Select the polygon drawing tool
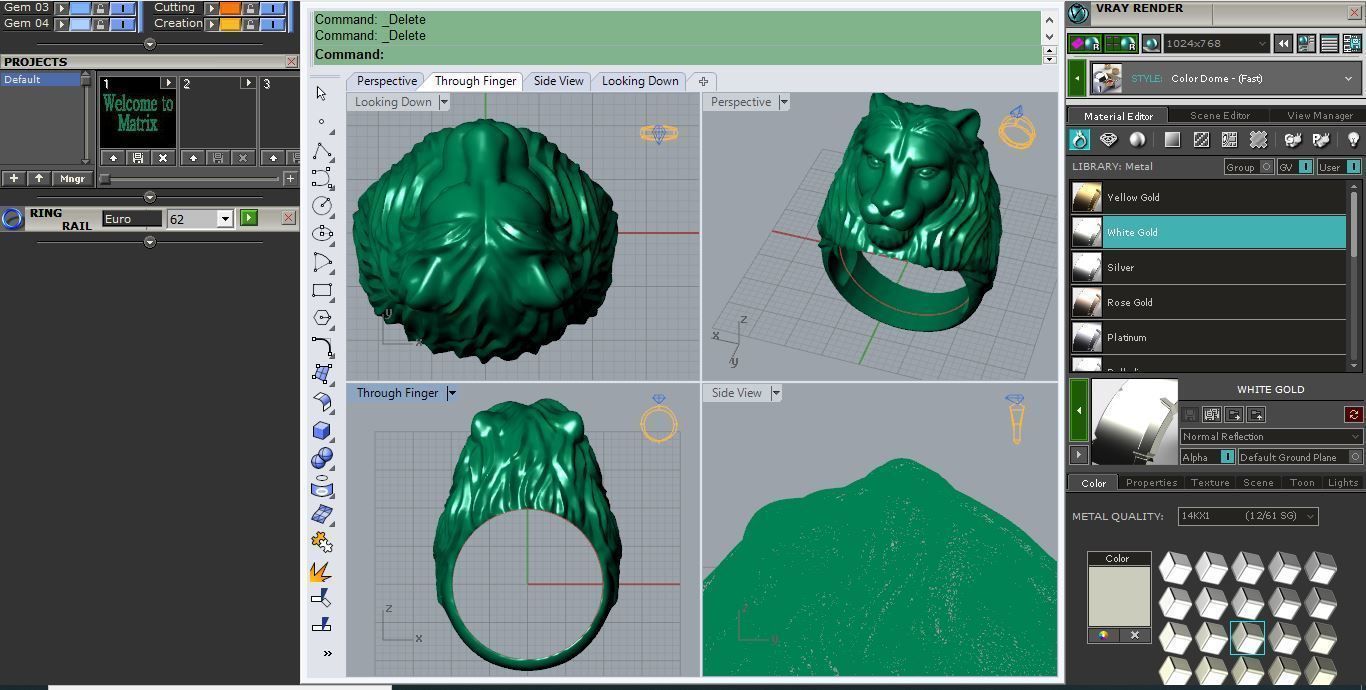The image size is (1366, 690). pos(322,318)
